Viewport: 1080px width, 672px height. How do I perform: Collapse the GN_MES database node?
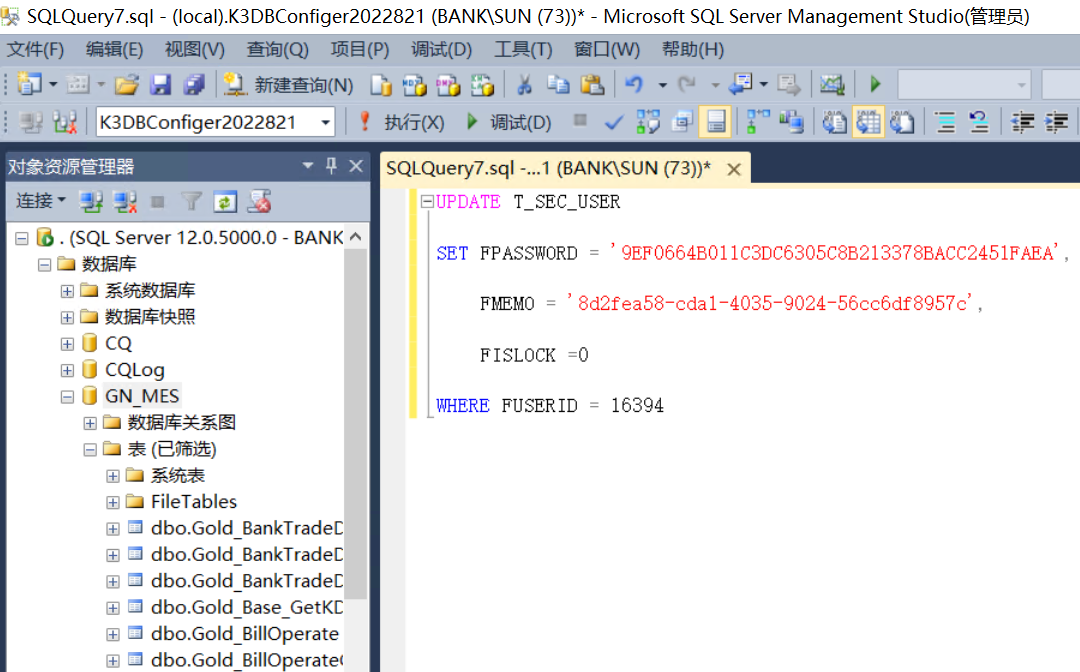(67, 397)
